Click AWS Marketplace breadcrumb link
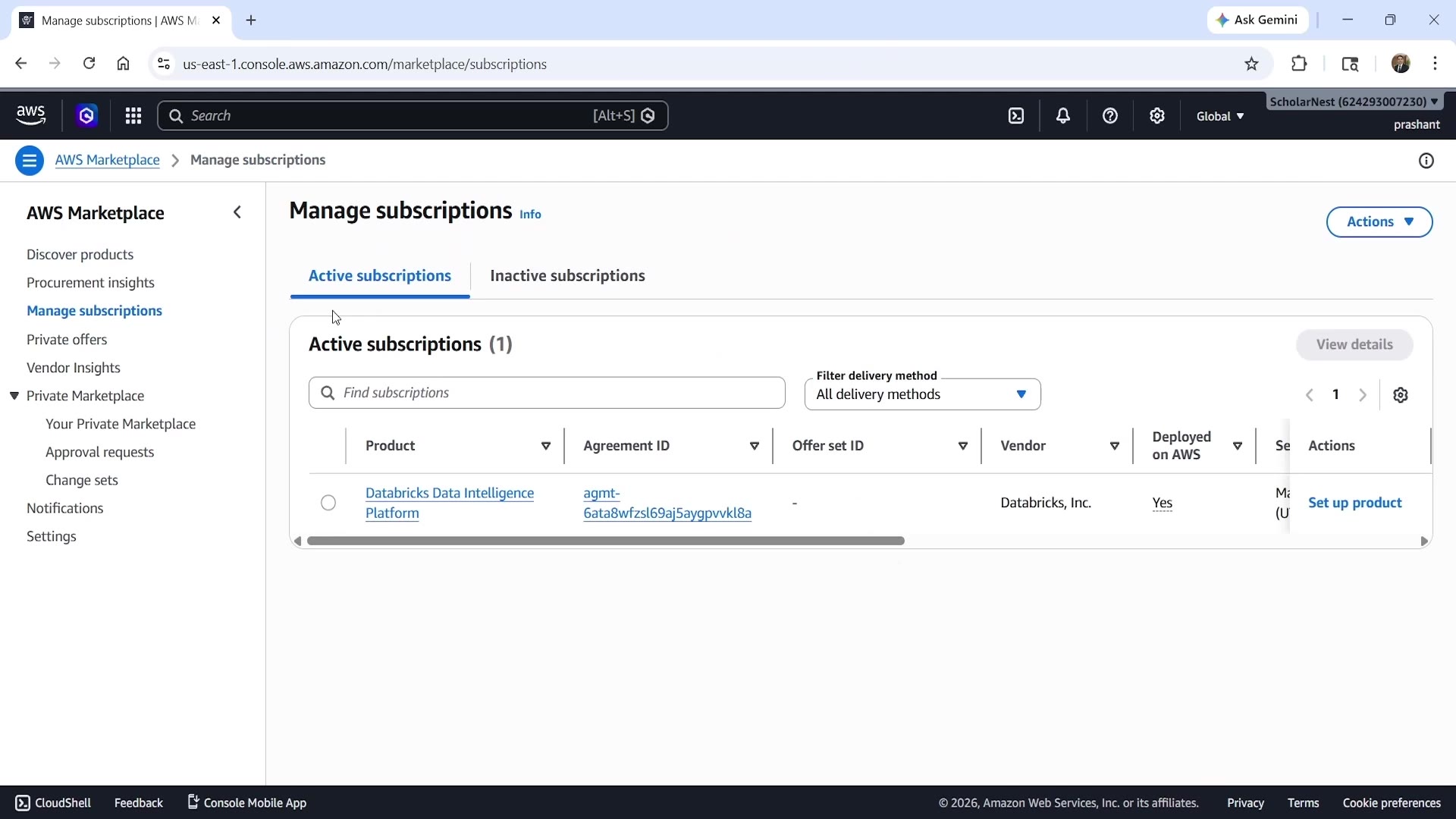1456x819 pixels. 108,160
